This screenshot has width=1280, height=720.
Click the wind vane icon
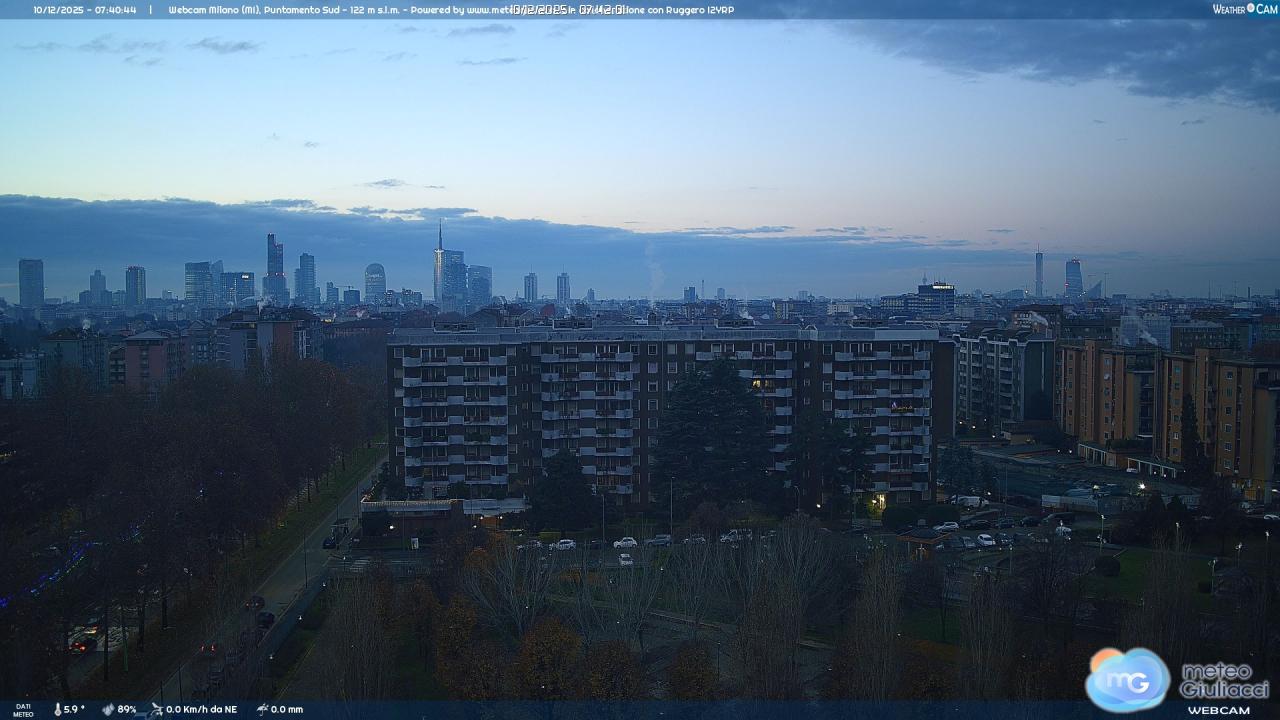click(x=155, y=709)
